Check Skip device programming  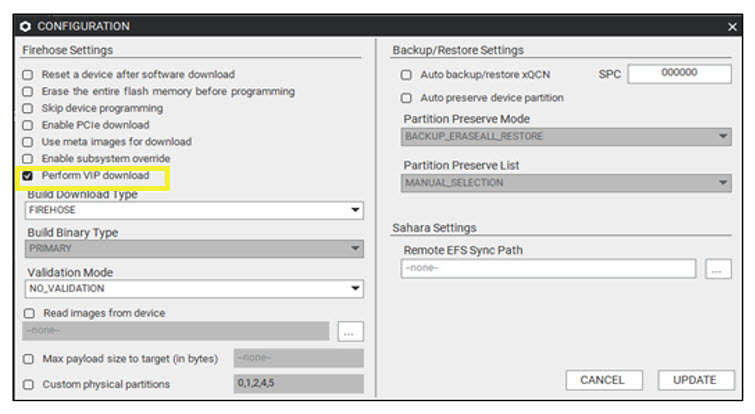coord(28,108)
